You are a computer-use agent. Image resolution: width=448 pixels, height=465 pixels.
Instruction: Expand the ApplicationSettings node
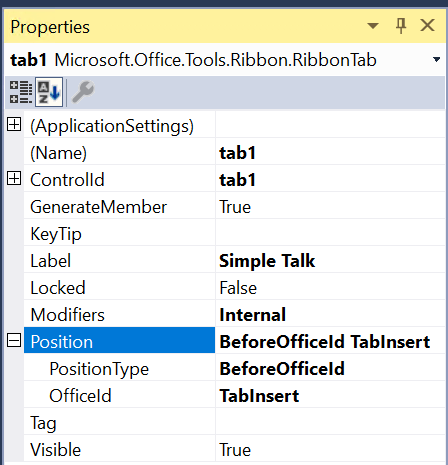point(14,124)
